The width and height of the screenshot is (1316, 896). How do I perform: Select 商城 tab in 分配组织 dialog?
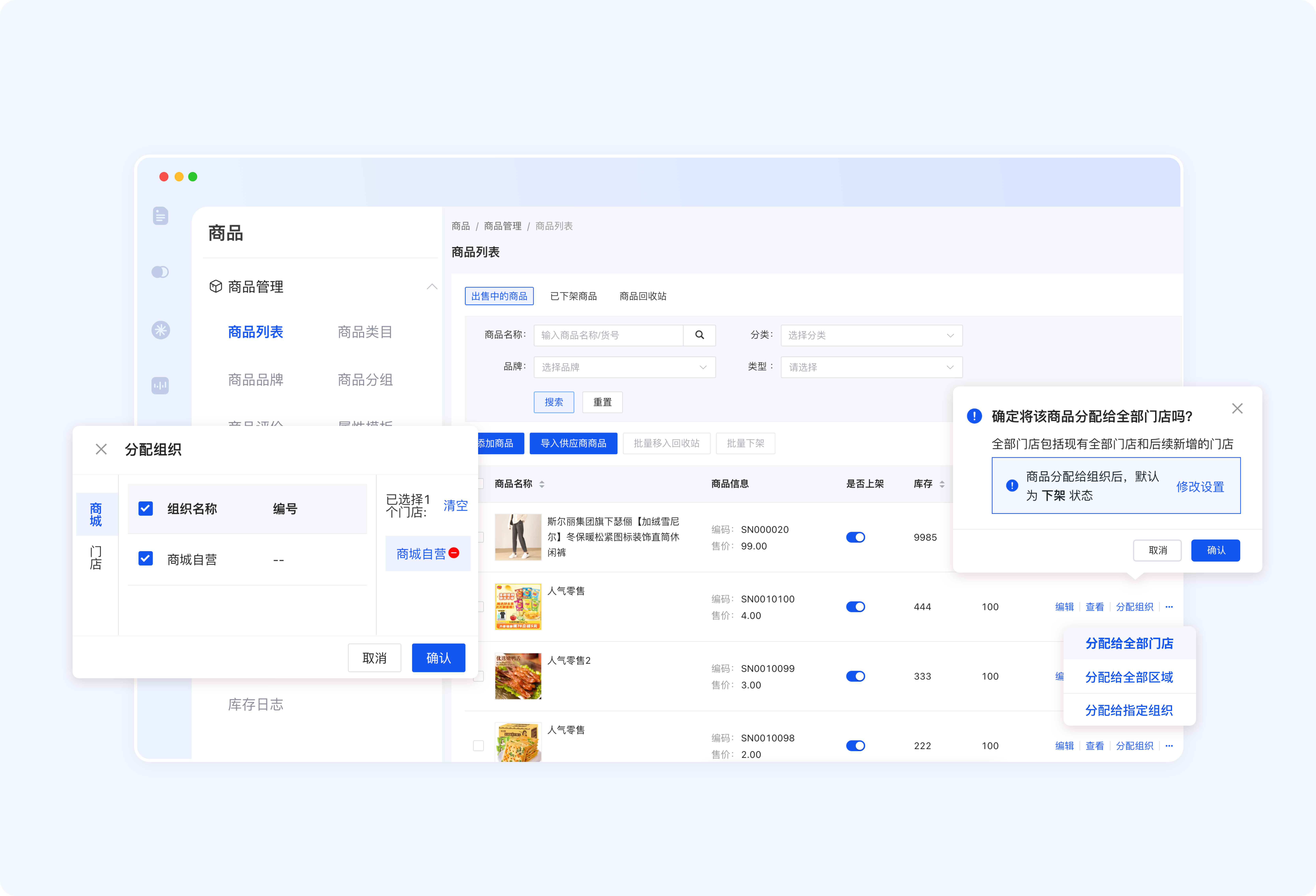click(97, 514)
